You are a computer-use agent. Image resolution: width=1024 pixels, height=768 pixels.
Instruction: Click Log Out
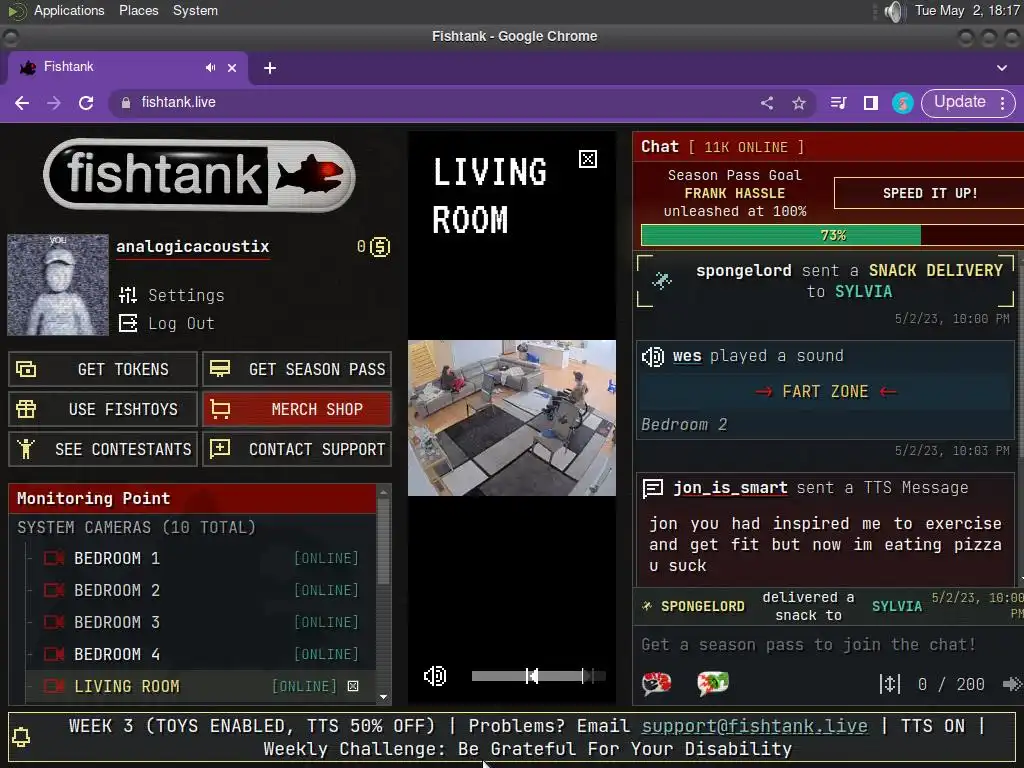167,323
